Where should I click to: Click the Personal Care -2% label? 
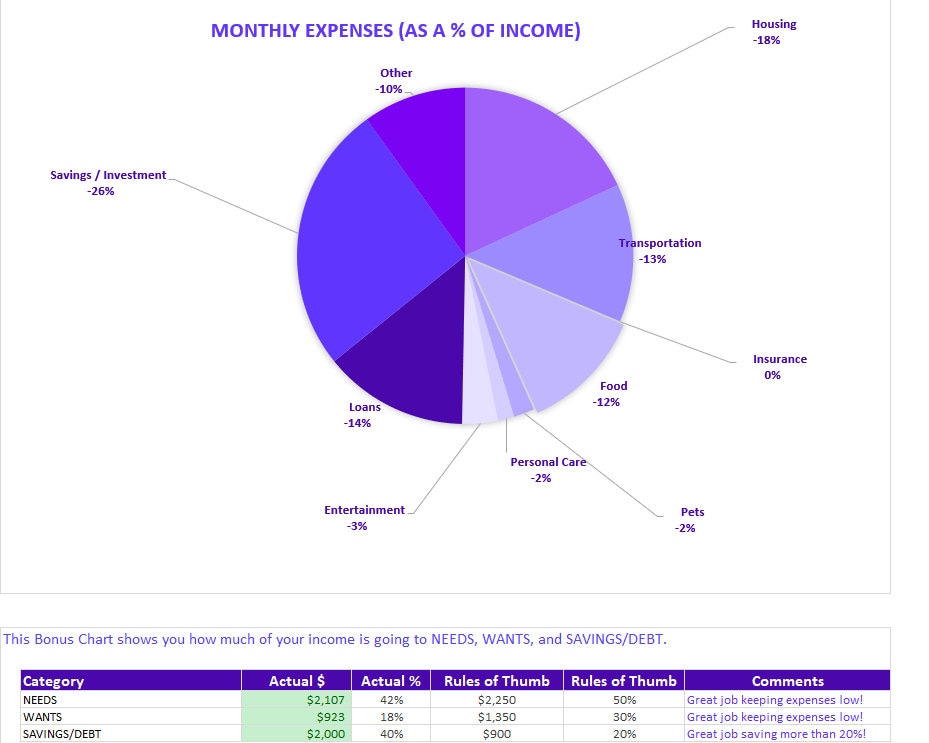[548, 469]
